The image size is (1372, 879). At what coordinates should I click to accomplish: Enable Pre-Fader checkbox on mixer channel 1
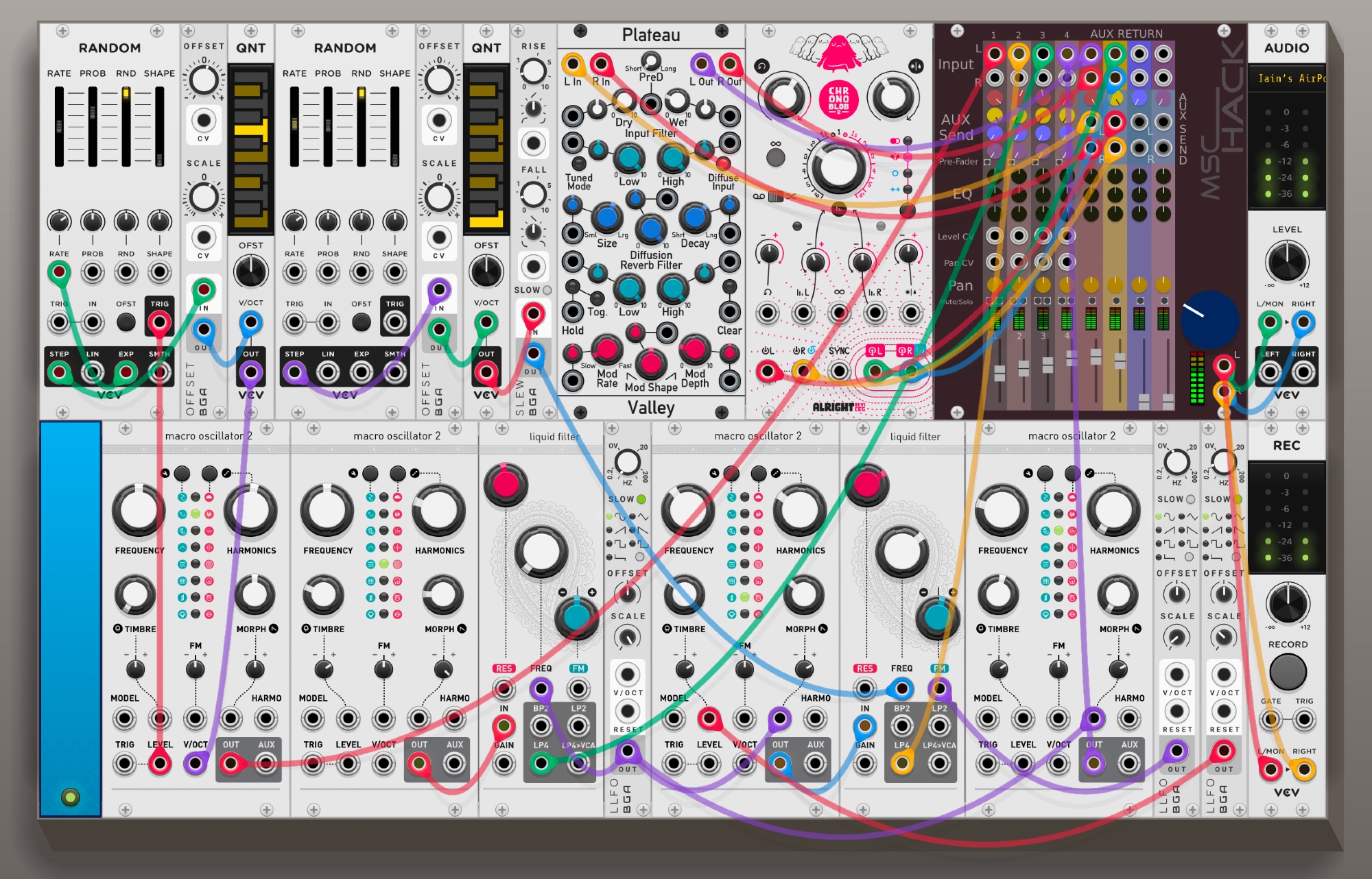(x=988, y=162)
